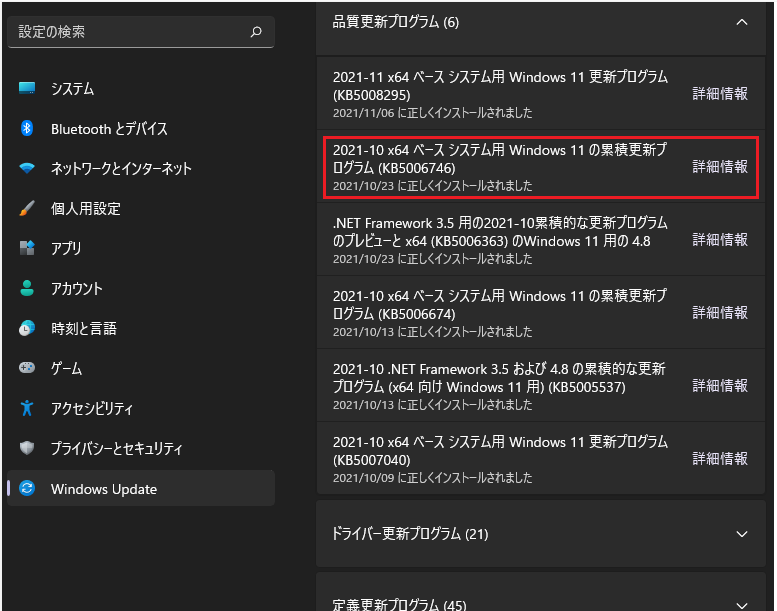The height and width of the screenshot is (611, 777).
Task: Focus the 設定の検索 search box
Action: coord(141,32)
